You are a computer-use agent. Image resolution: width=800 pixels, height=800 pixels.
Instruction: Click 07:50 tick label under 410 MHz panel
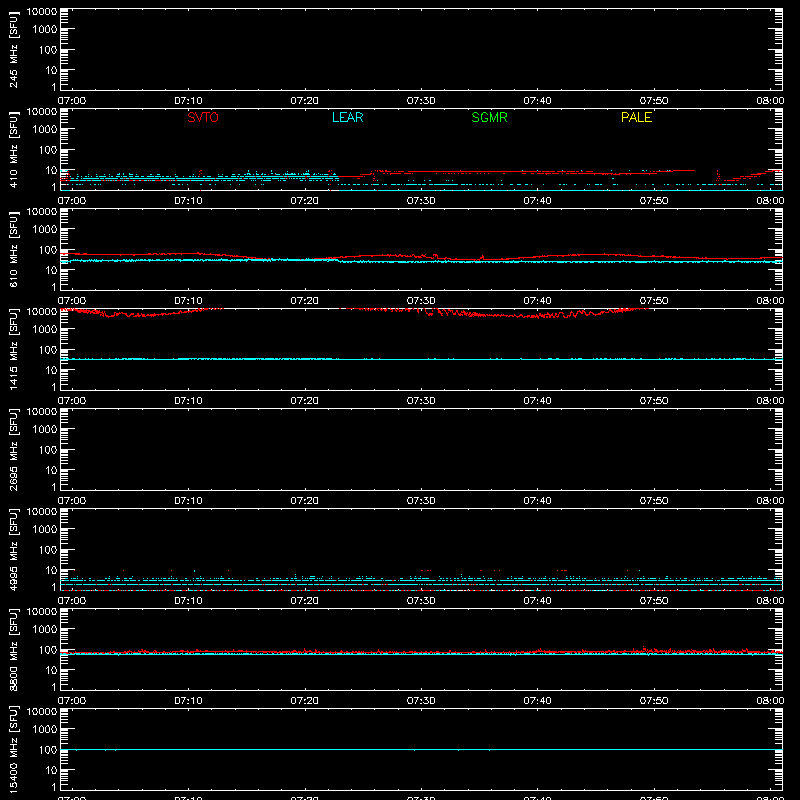pos(654,201)
